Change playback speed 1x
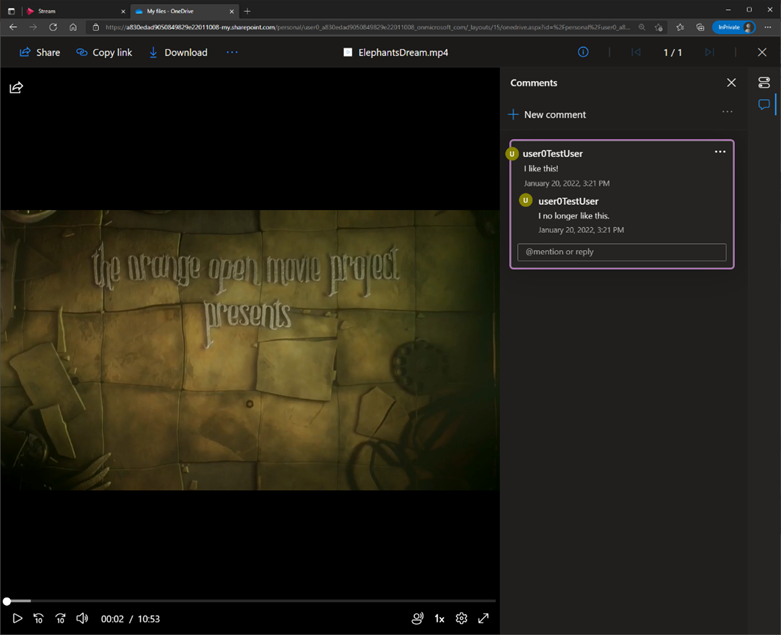 [x=439, y=619]
